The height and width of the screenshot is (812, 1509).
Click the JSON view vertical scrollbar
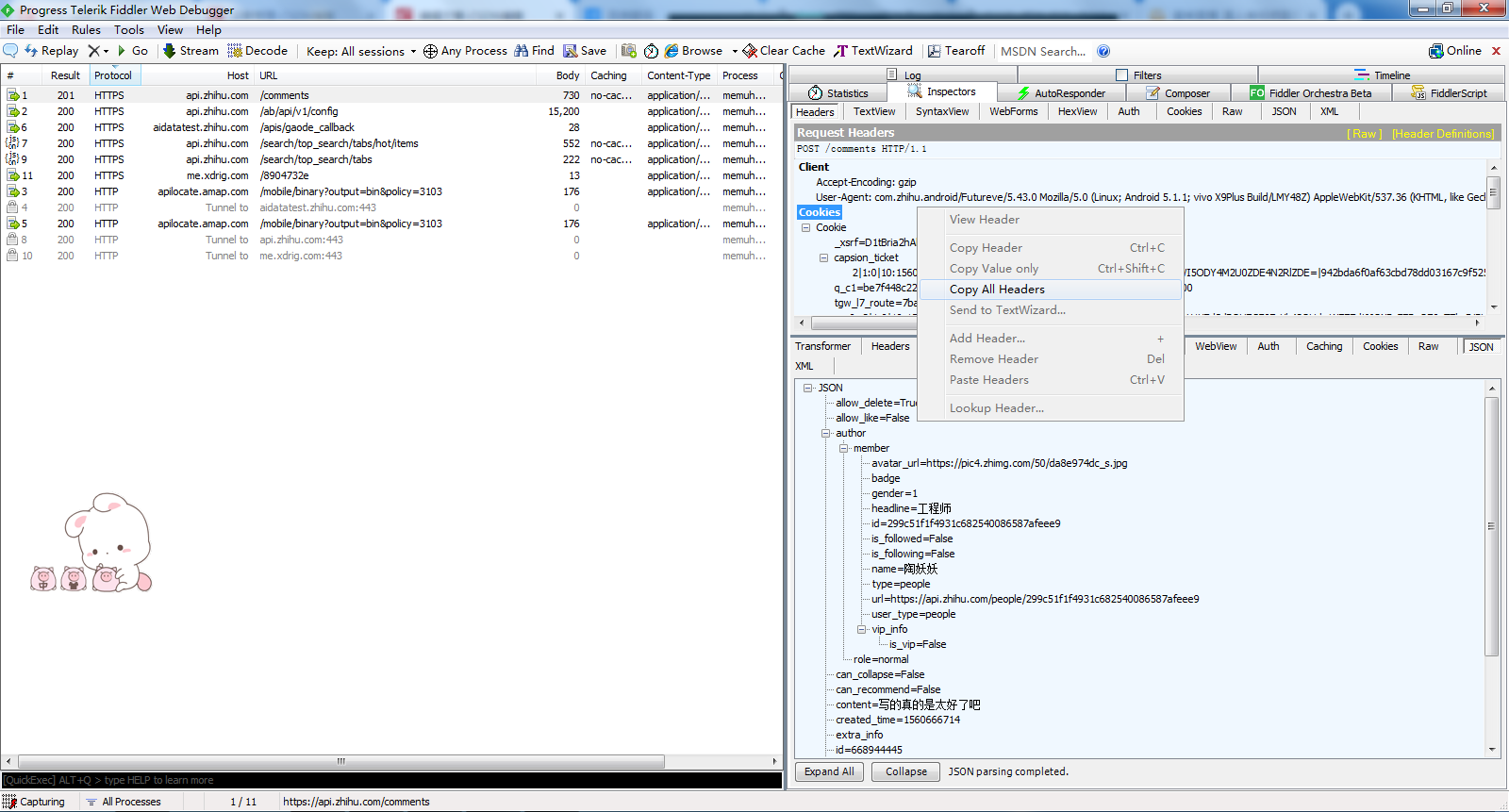pyautogui.click(x=1492, y=526)
